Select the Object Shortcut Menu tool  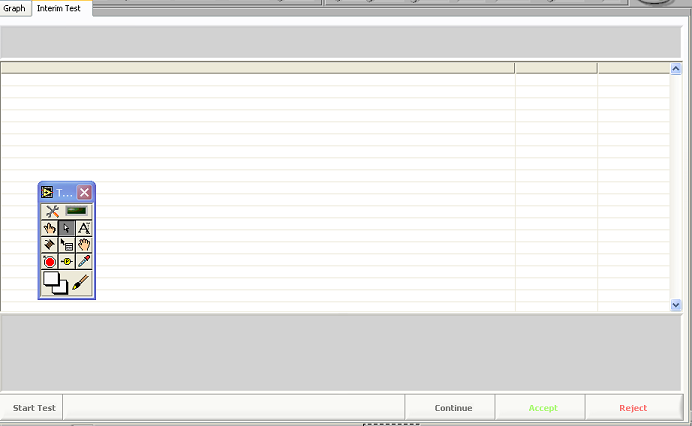click(67, 245)
